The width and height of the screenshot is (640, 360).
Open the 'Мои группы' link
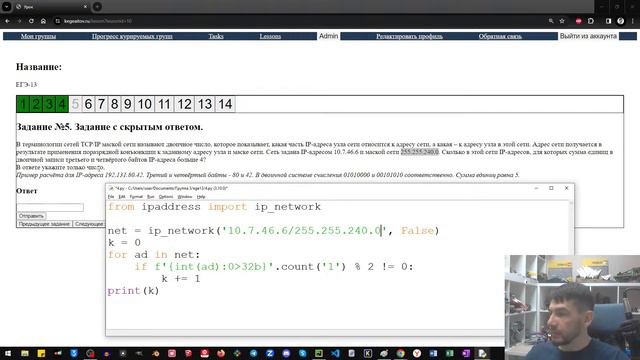point(38,36)
